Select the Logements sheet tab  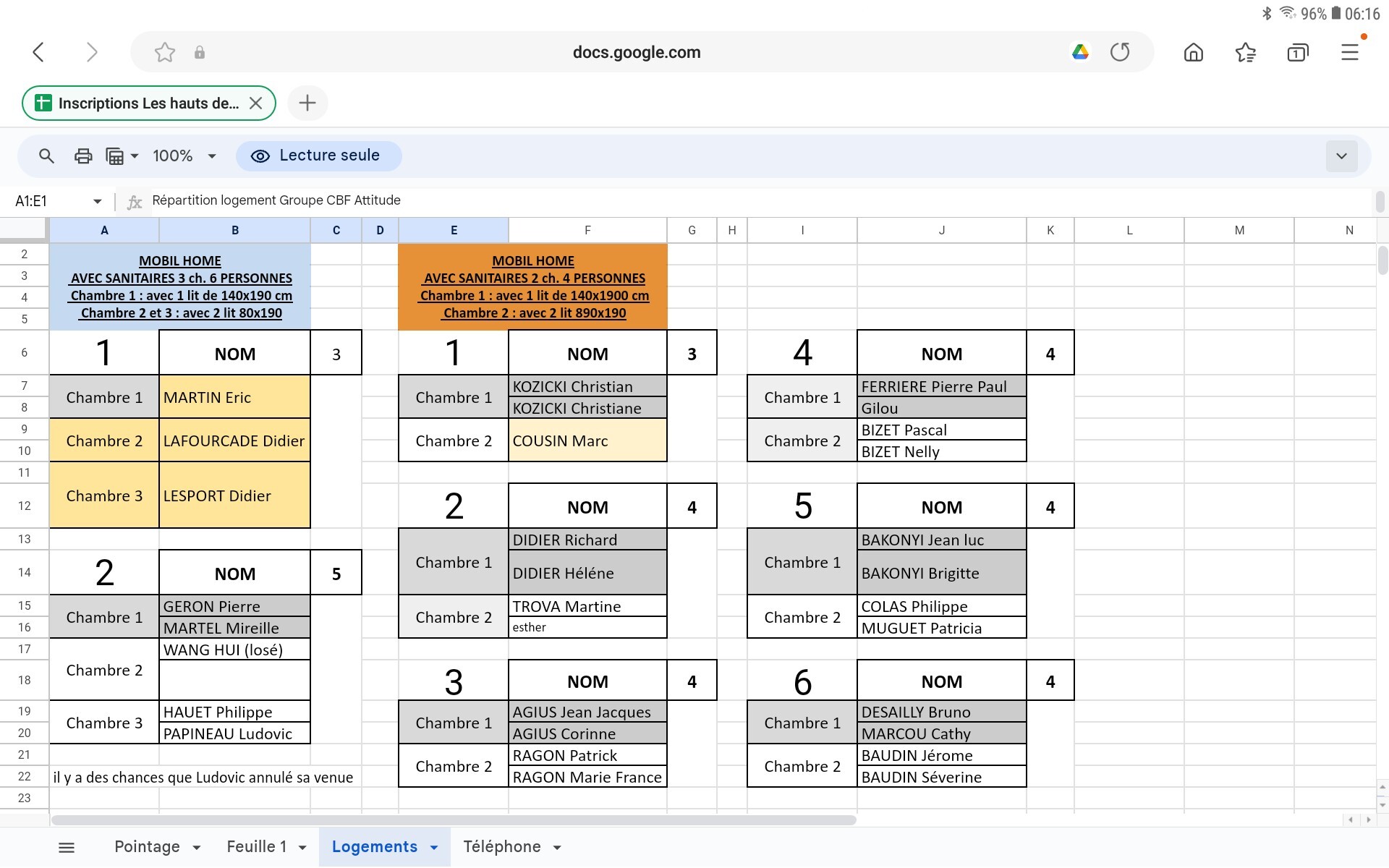[x=374, y=846]
